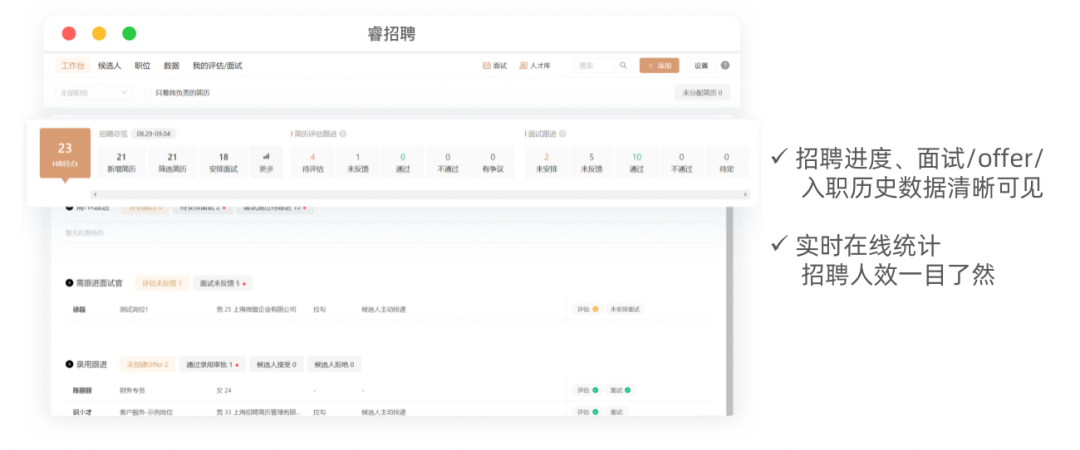Screen dimensions: 1080x450
Task: Tick the 只看我负责的简历 checkbox
Action: click(148, 93)
